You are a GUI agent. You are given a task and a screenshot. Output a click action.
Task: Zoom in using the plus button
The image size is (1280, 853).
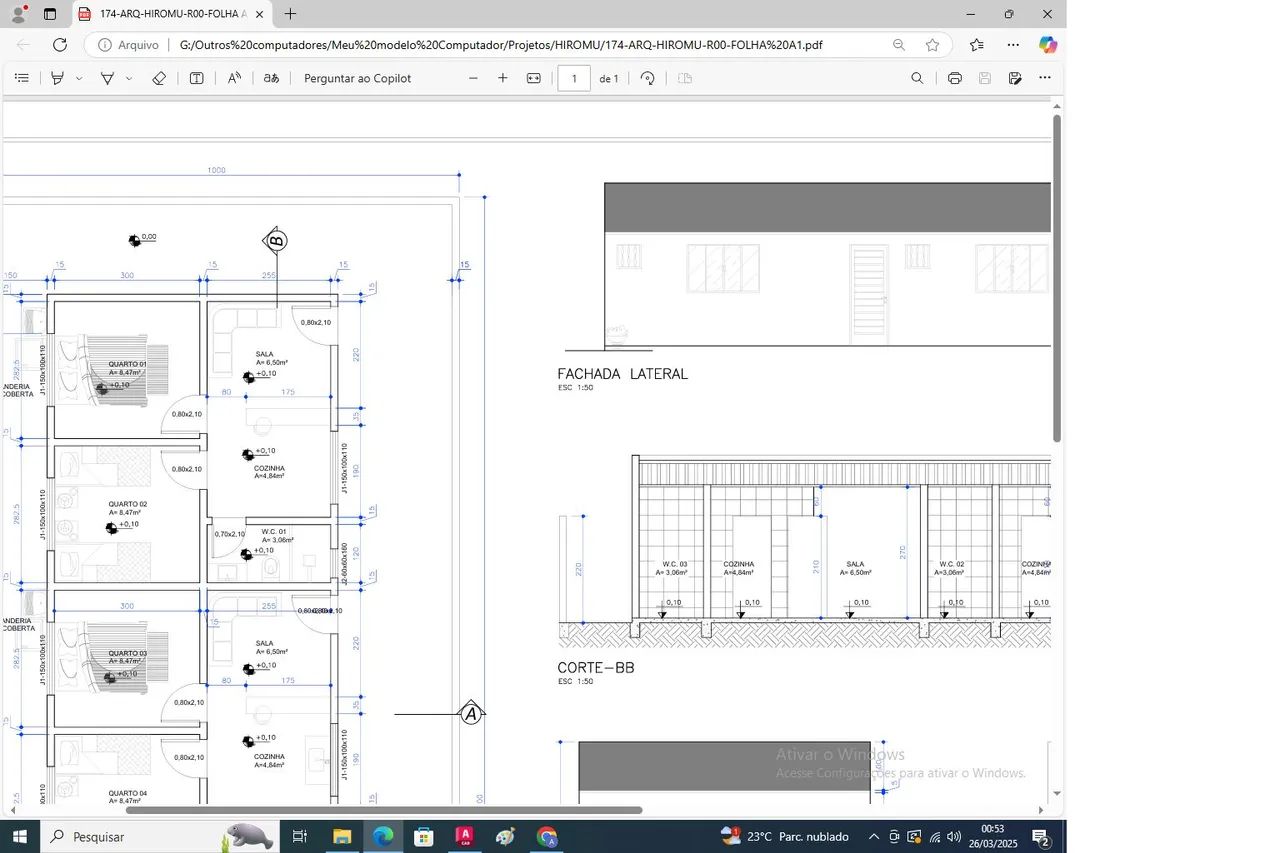(x=503, y=78)
